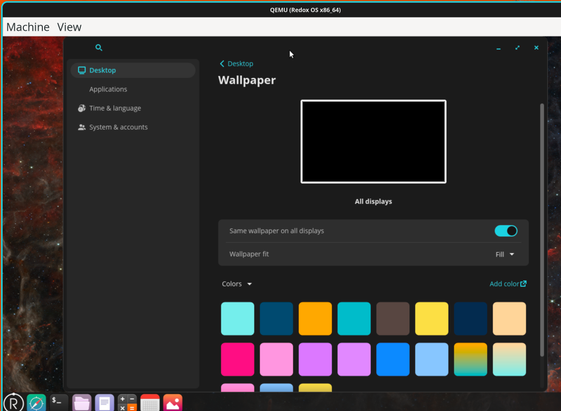
Task: Open the QEMU Machine menu
Action: click(x=28, y=27)
